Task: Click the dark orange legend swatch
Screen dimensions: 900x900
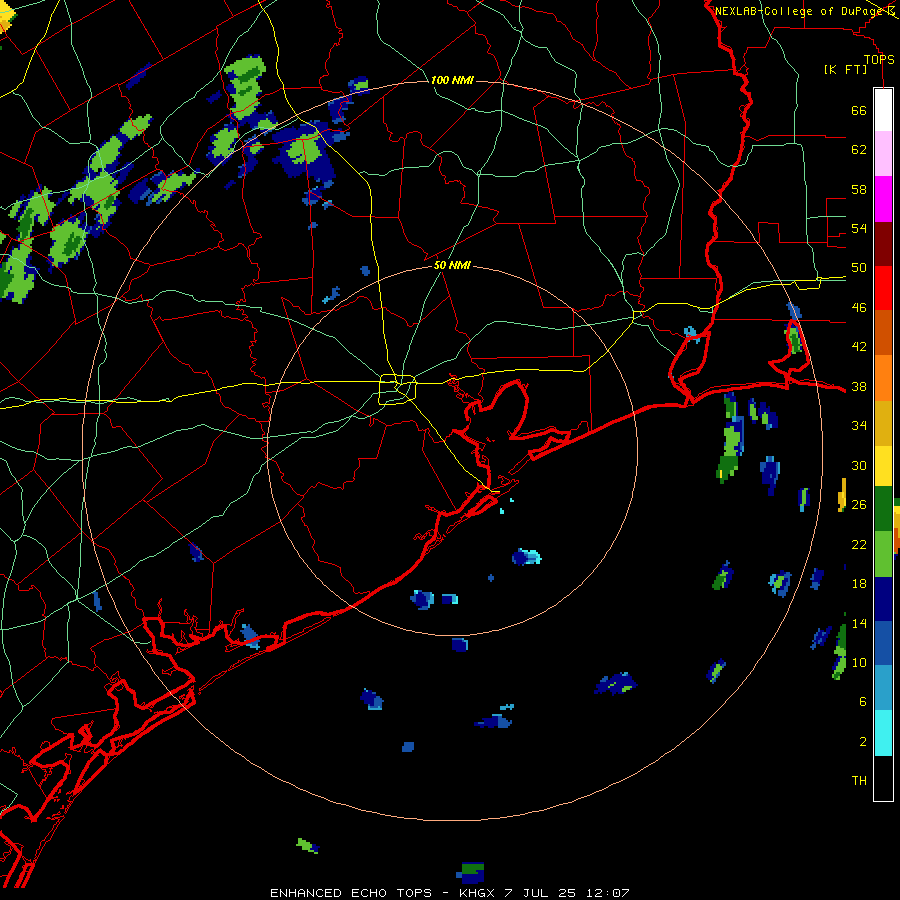Action: click(883, 333)
